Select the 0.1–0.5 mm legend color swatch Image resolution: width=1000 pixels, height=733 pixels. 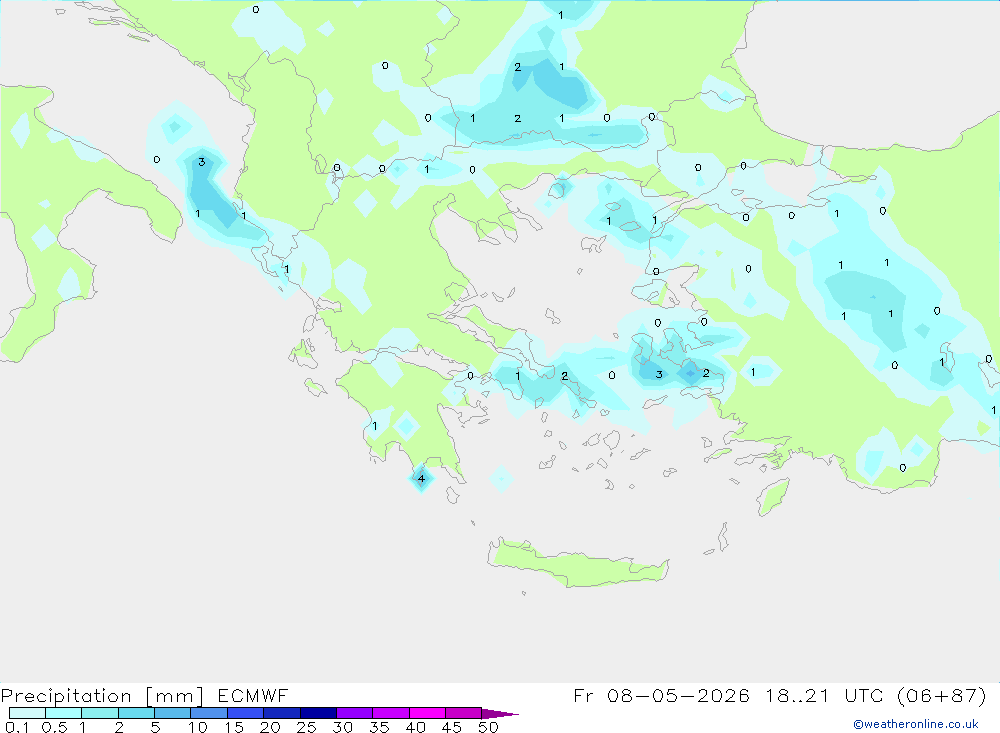coord(27,713)
